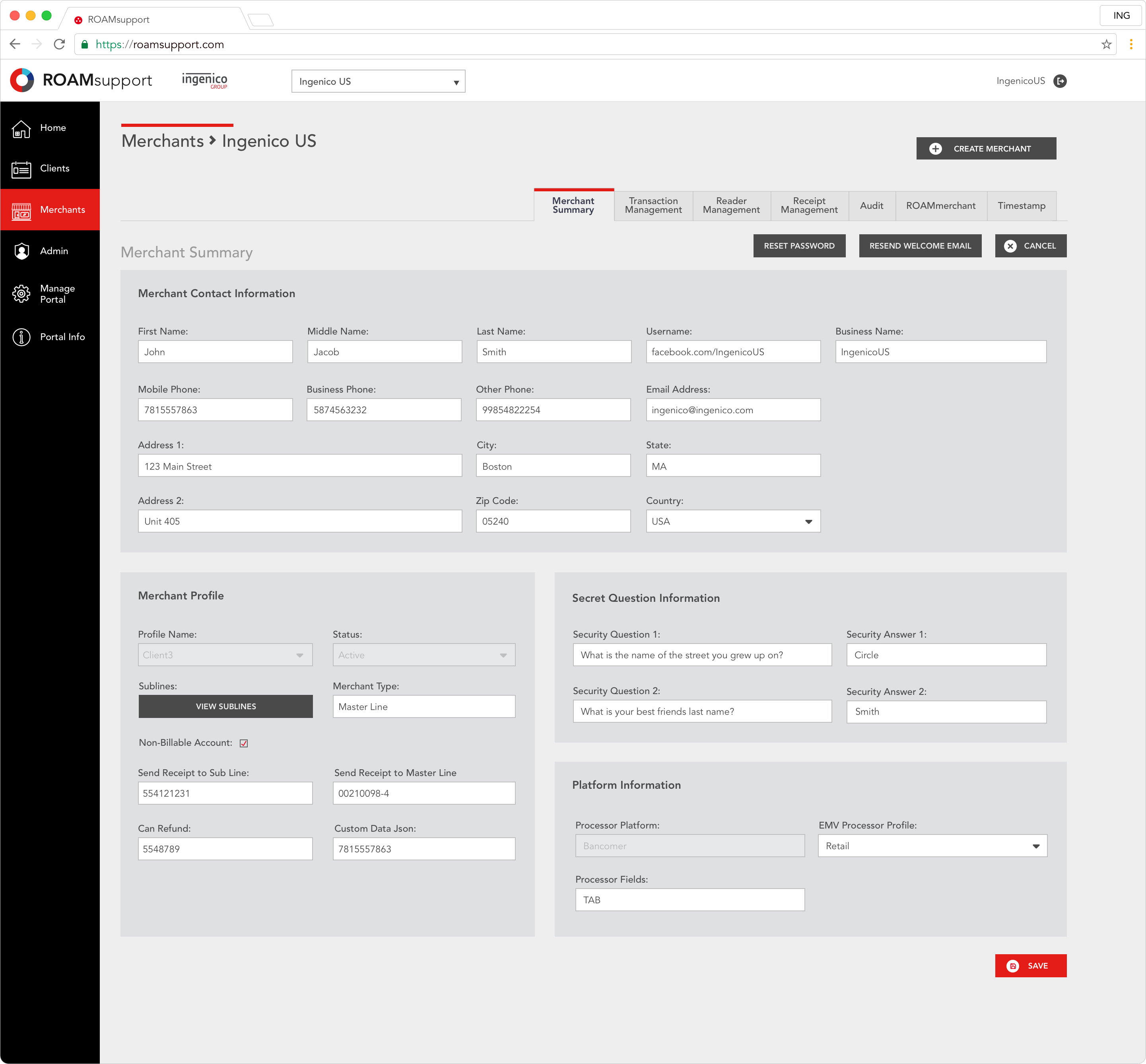Viewport: 1146px width, 1064px height.
Task: Switch to the ROAMmerchant tab
Action: pyautogui.click(x=940, y=206)
